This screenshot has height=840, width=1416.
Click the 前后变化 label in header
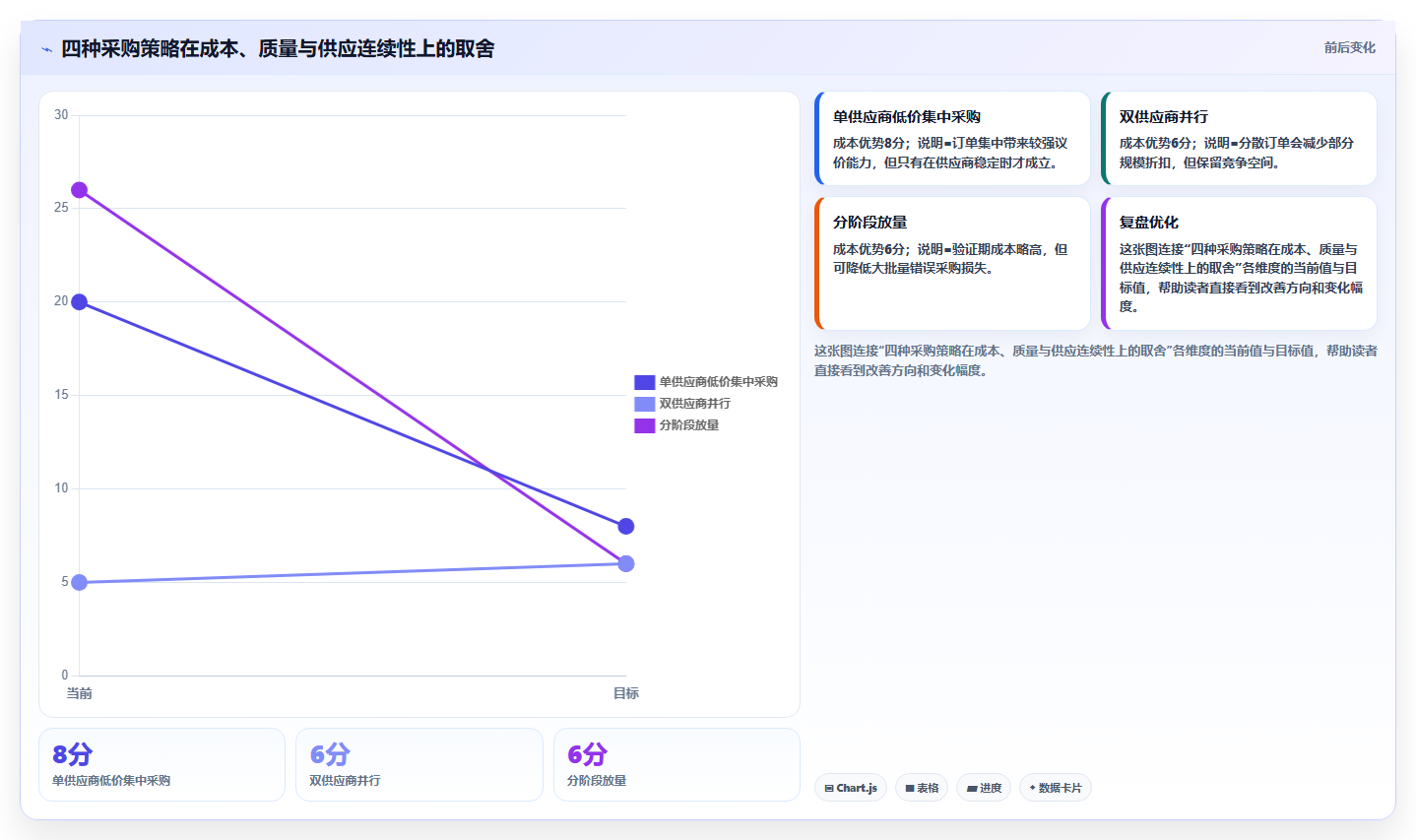click(x=1349, y=47)
